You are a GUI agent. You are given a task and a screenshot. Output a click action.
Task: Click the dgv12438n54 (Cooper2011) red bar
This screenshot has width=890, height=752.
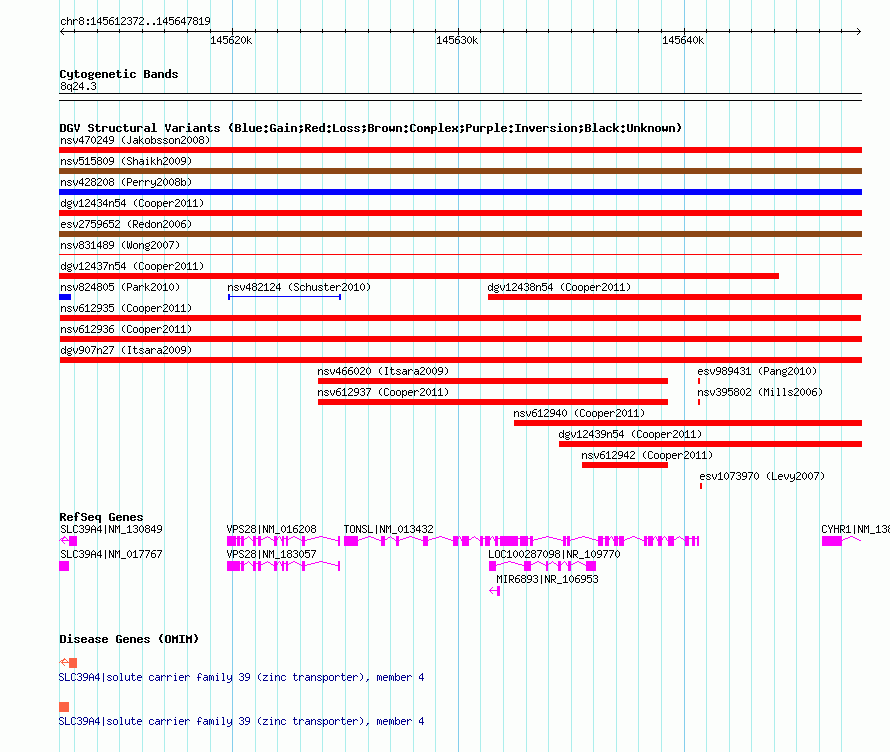(x=675, y=297)
